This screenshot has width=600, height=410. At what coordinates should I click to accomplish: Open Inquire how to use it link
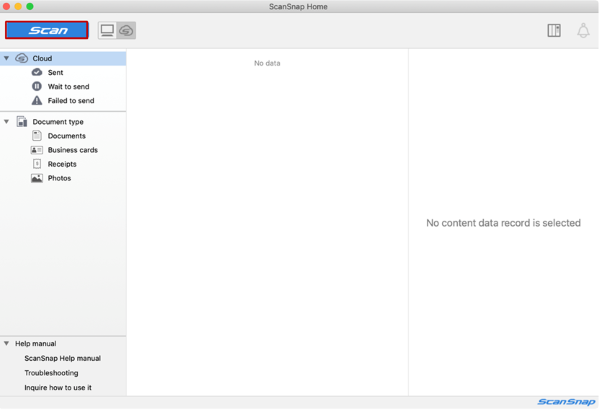coord(58,387)
